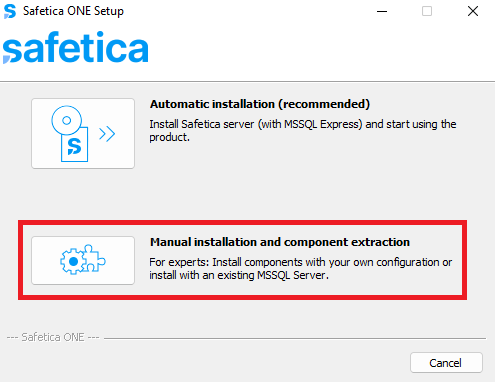Screen dimensions: 495x382
Task: Cancel the Safetica ONE setup
Action: coord(446,363)
